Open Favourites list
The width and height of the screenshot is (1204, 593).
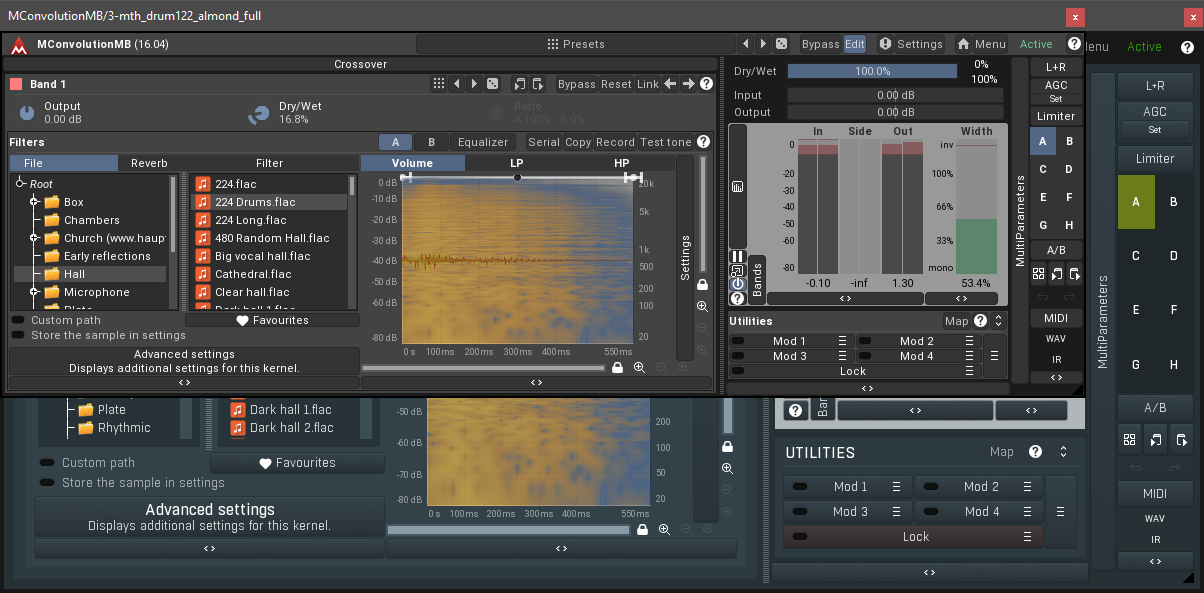272,320
